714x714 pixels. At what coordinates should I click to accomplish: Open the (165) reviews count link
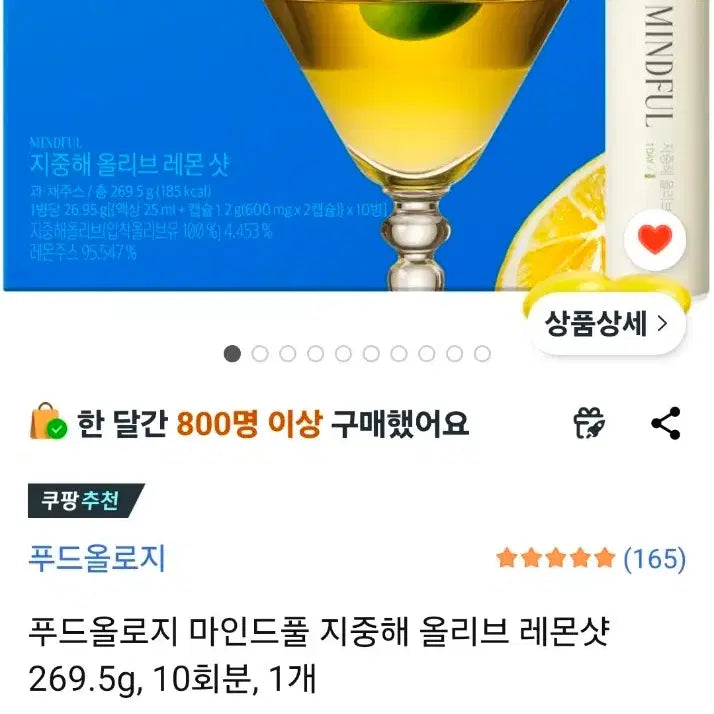tap(654, 558)
